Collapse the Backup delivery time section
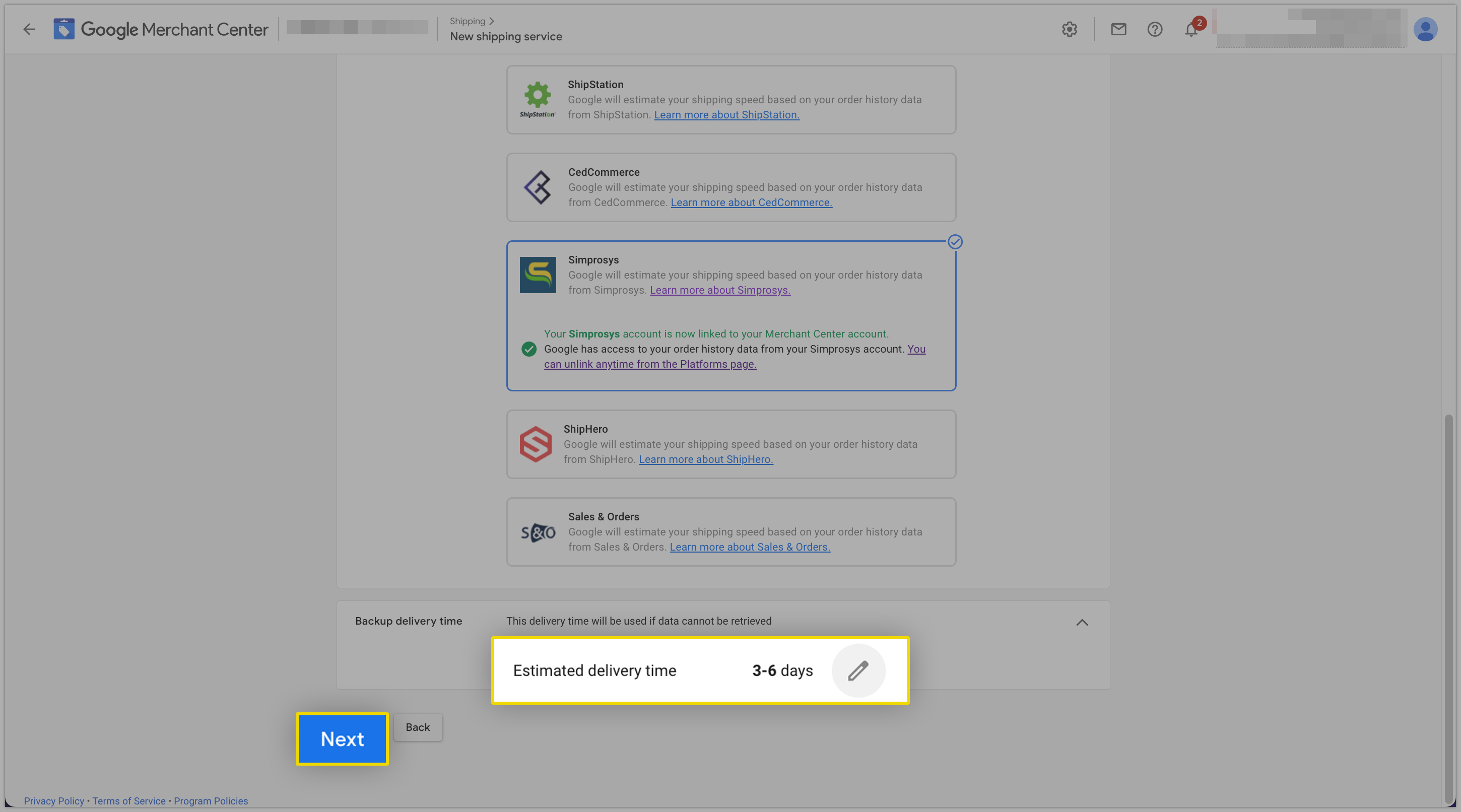This screenshot has height=812, width=1461. pyautogui.click(x=1082, y=622)
